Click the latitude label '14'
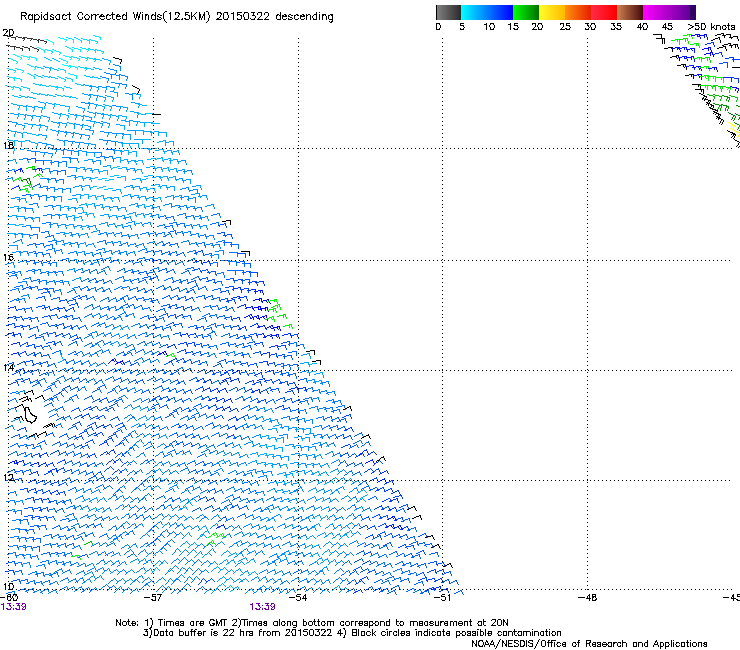740x650 pixels. pos(8,367)
